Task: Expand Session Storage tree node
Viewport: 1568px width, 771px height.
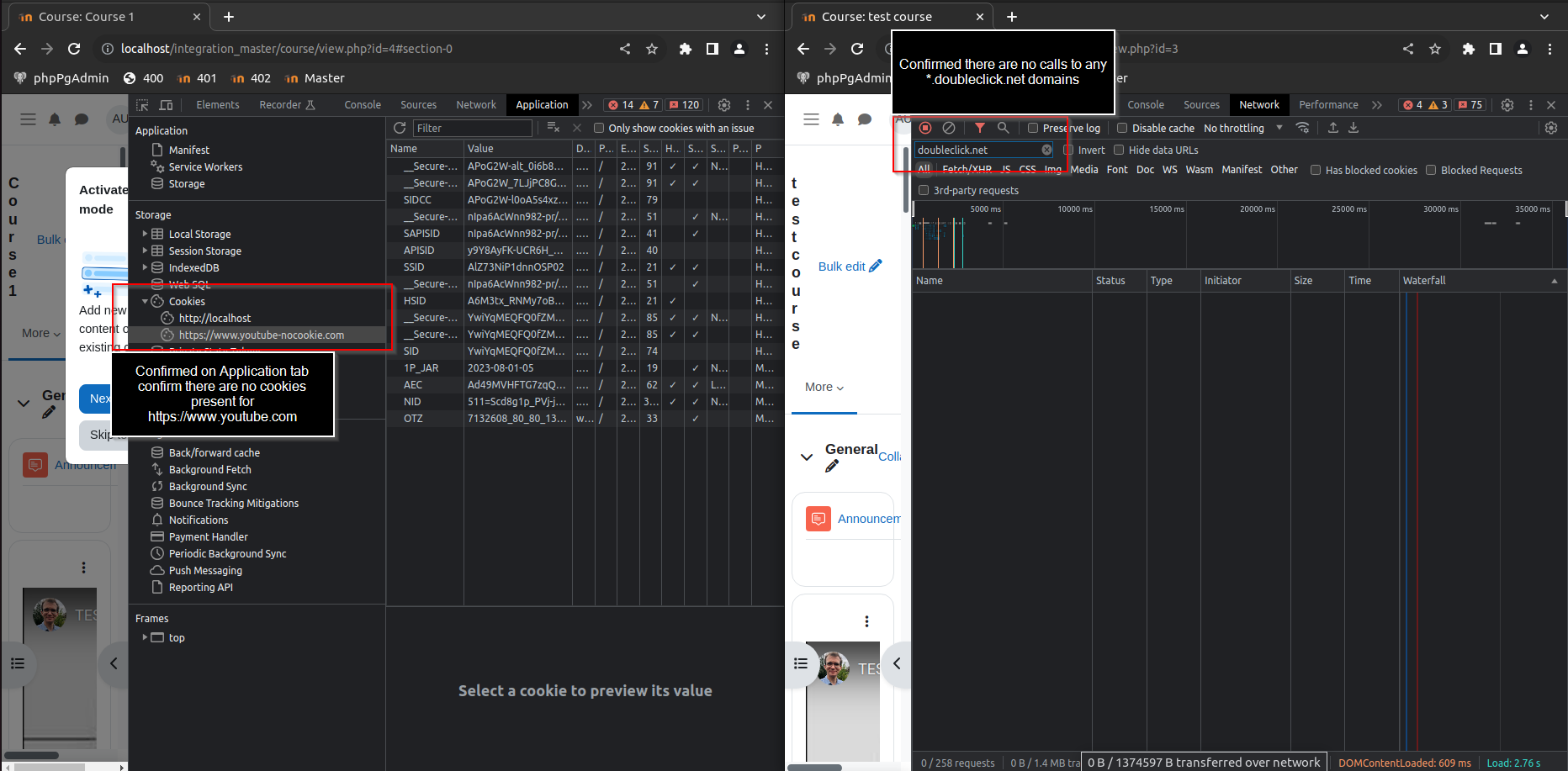Action: click(145, 251)
